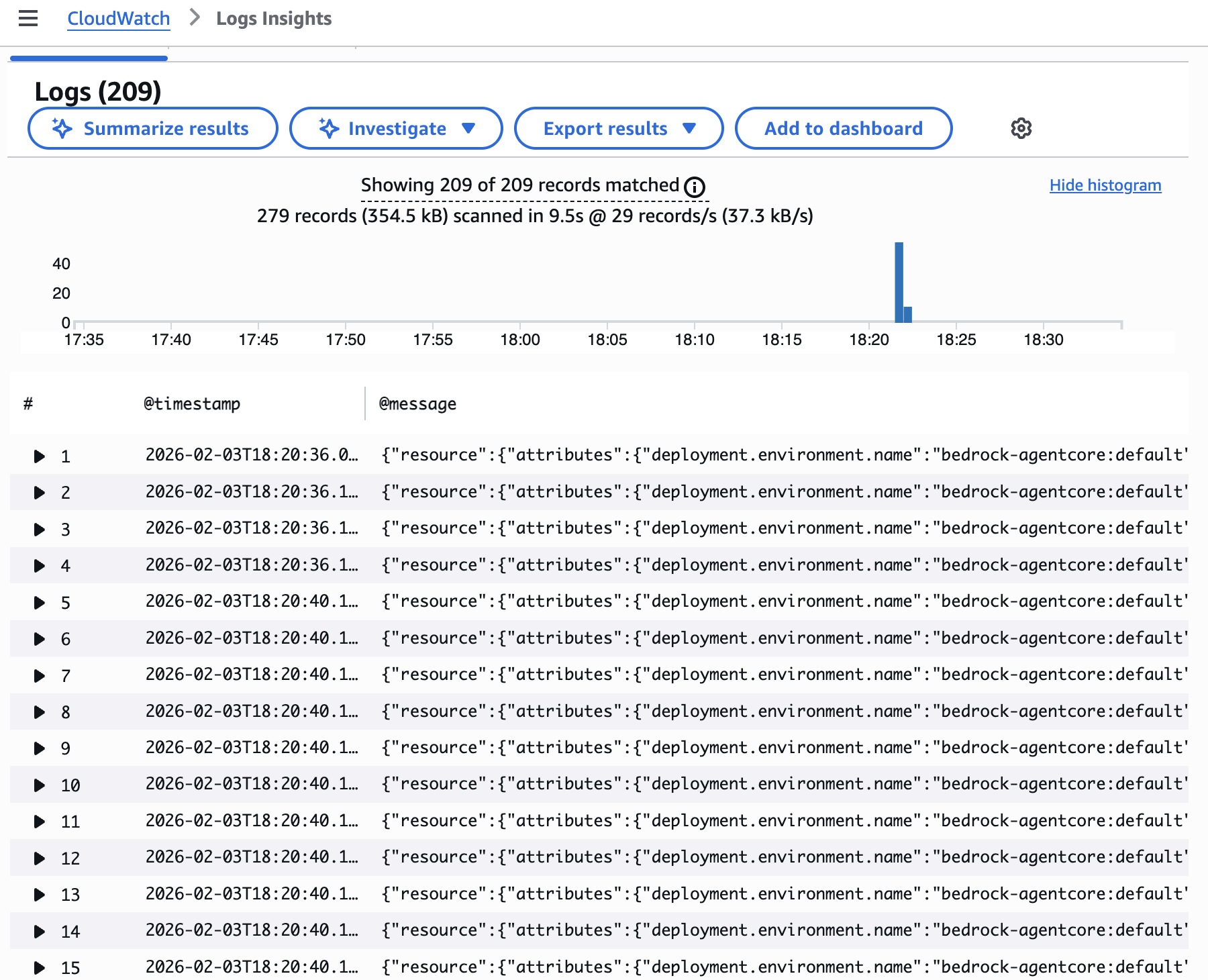
Task: Expand log row 7
Action: pyautogui.click(x=40, y=676)
